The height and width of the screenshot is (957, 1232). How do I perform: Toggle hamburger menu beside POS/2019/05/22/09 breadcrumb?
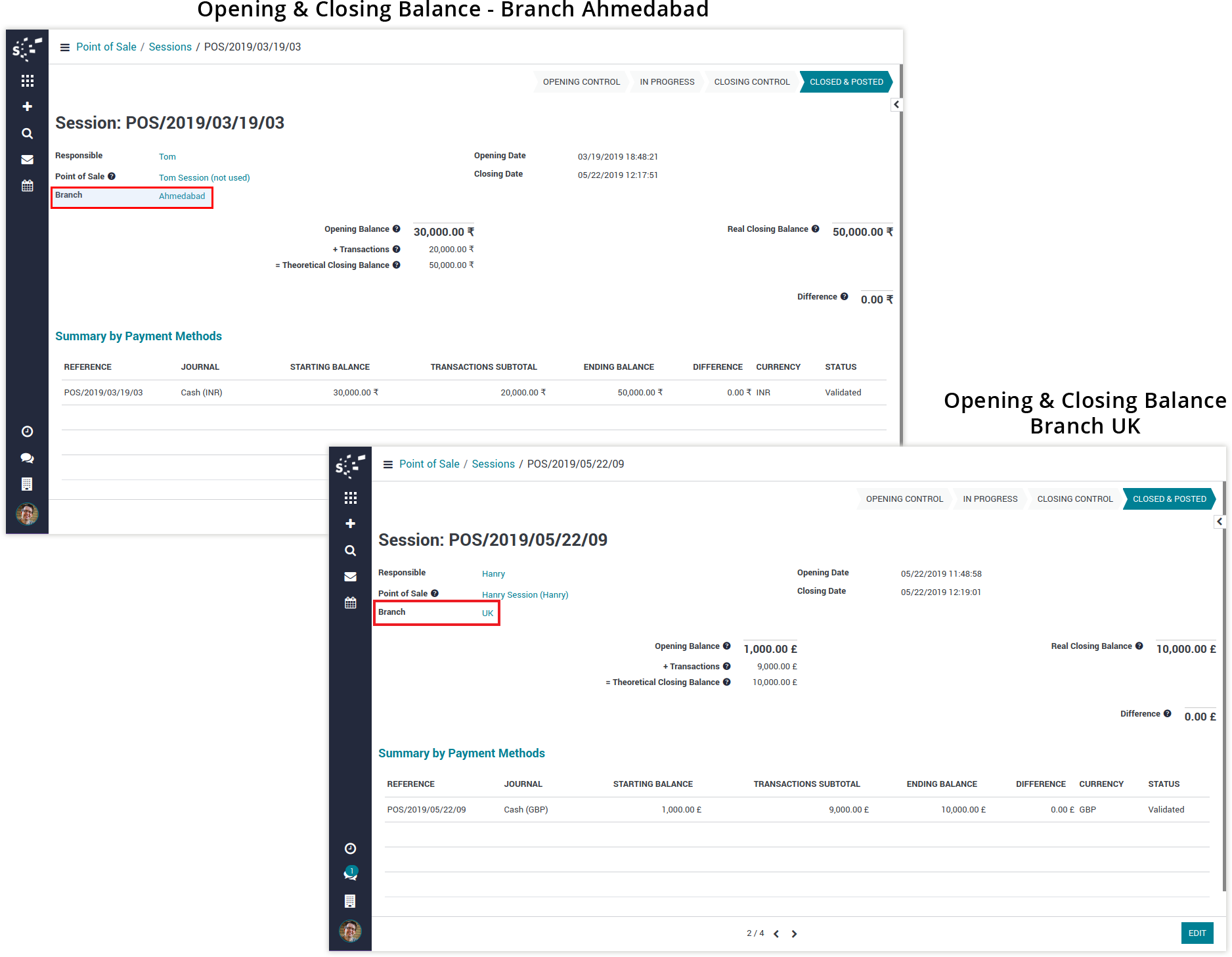point(388,464)
